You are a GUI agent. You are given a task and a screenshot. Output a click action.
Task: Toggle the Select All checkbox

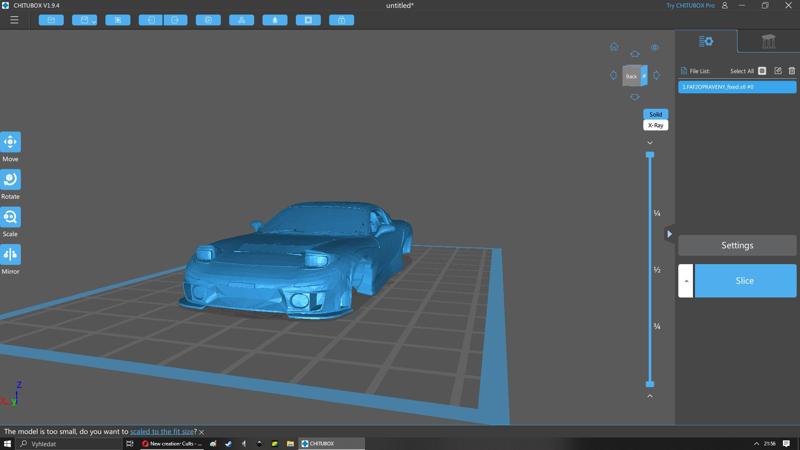pos(762,71)
